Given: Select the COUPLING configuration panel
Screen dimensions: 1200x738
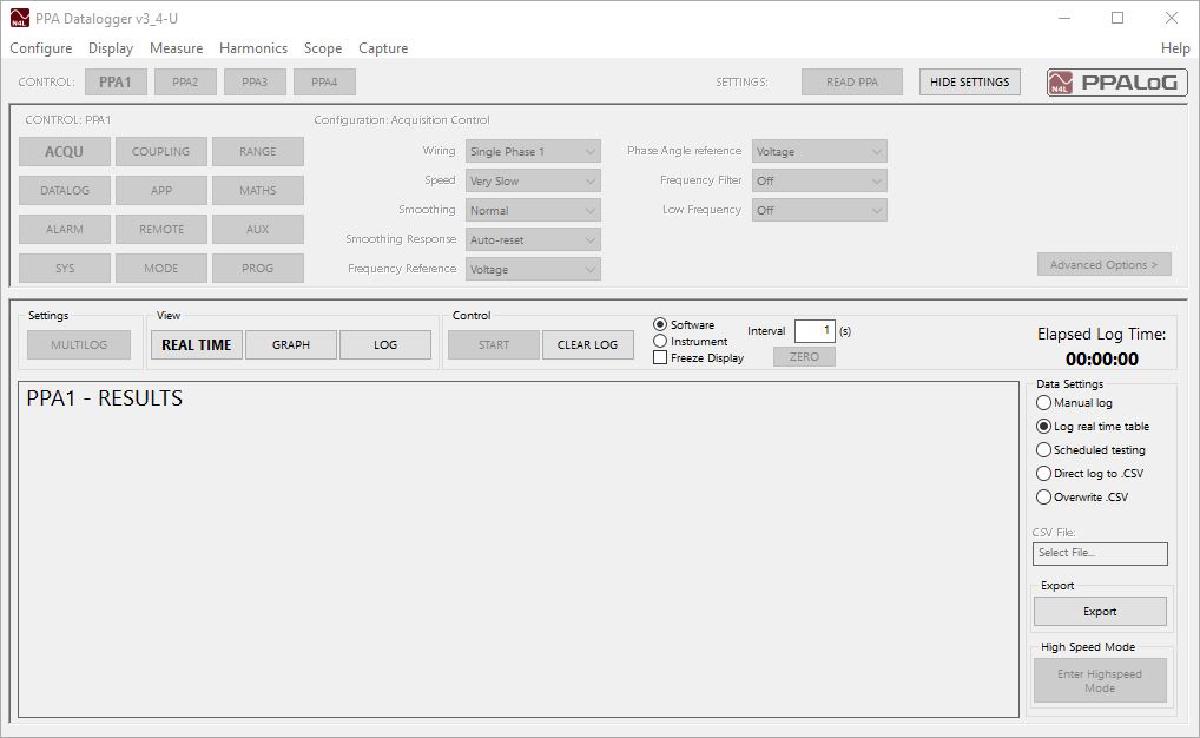Looking at the screenshot, I should pos(161,151).
